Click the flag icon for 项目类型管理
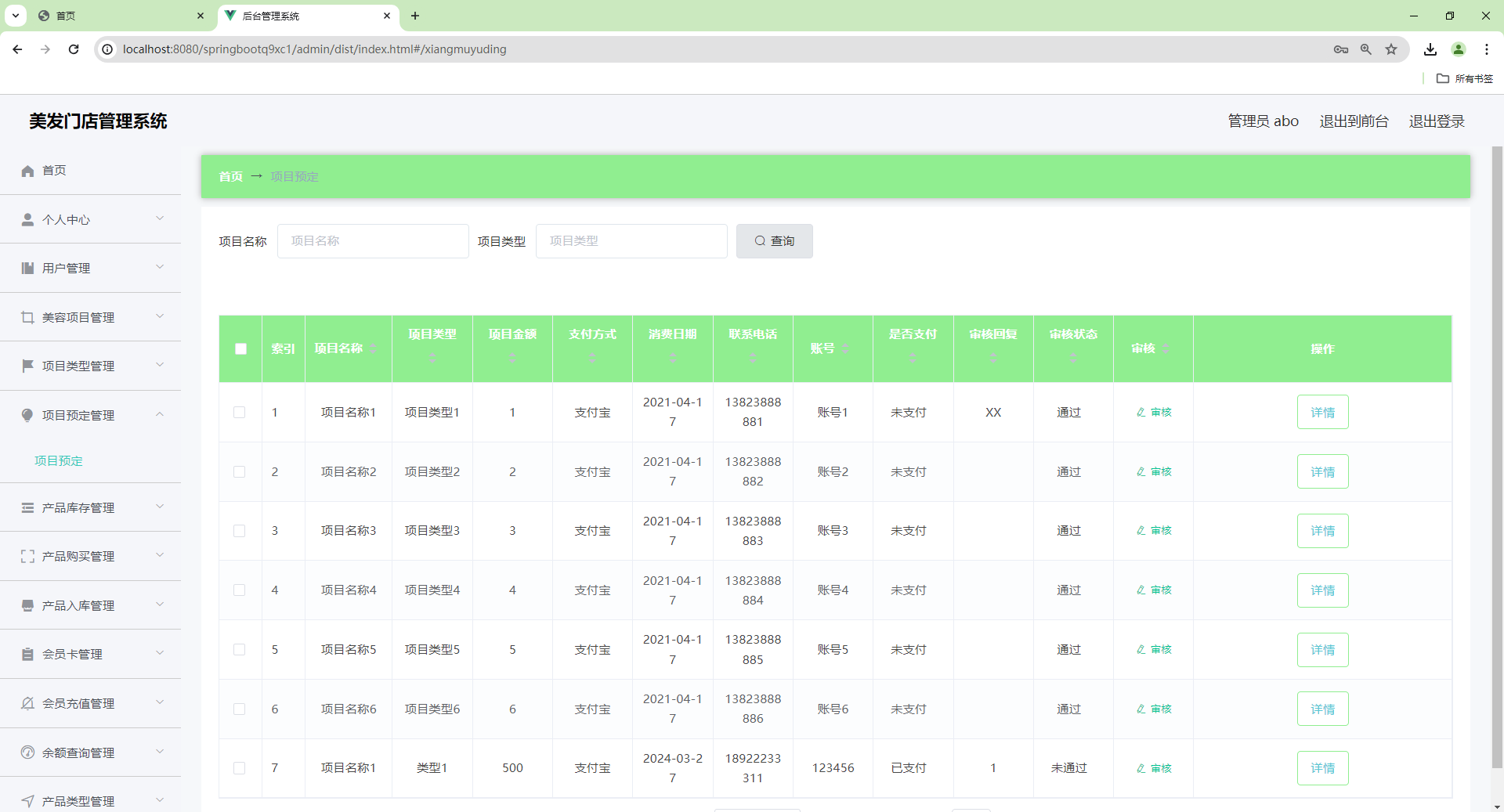The width and height of the screenshot is (1504, 812). coord(27,366)
